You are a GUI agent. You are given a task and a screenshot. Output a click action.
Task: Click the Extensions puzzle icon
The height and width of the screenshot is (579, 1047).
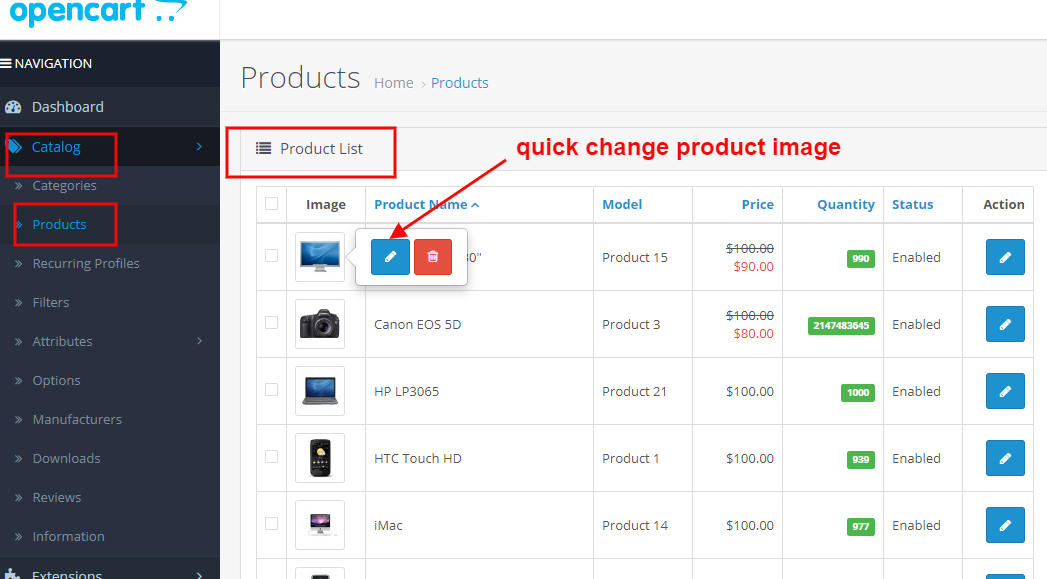12,574
